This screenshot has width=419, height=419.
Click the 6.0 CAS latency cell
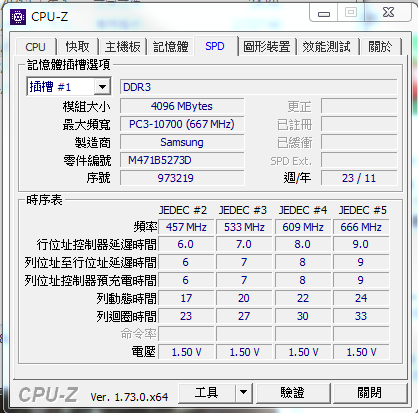[x=186, y=244]
